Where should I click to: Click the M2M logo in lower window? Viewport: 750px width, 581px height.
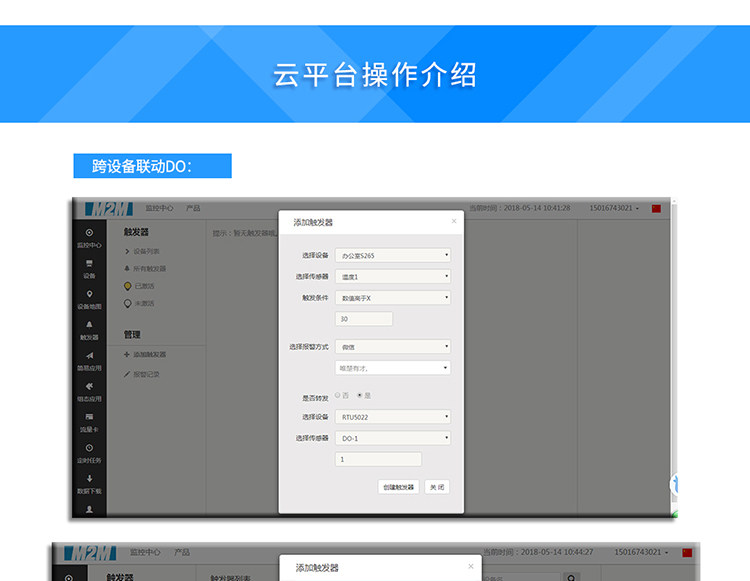click(x=90, y=553)
